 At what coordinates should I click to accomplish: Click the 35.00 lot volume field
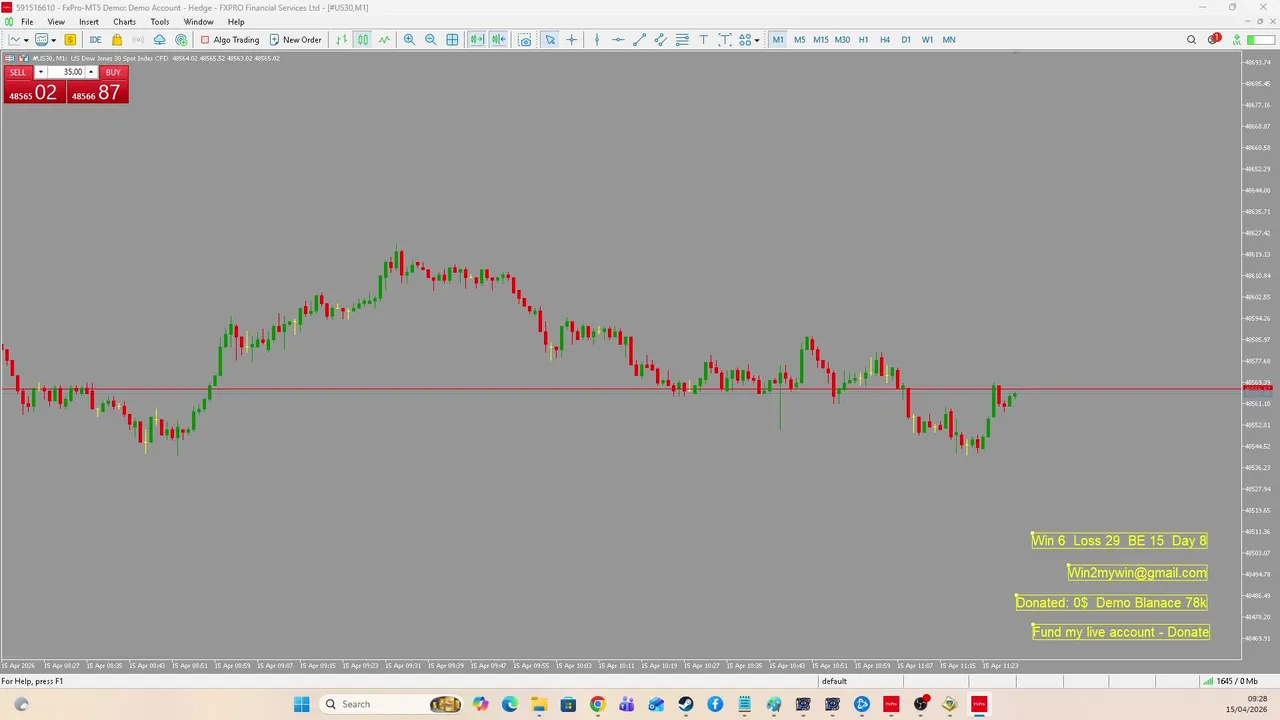(65, 72)
